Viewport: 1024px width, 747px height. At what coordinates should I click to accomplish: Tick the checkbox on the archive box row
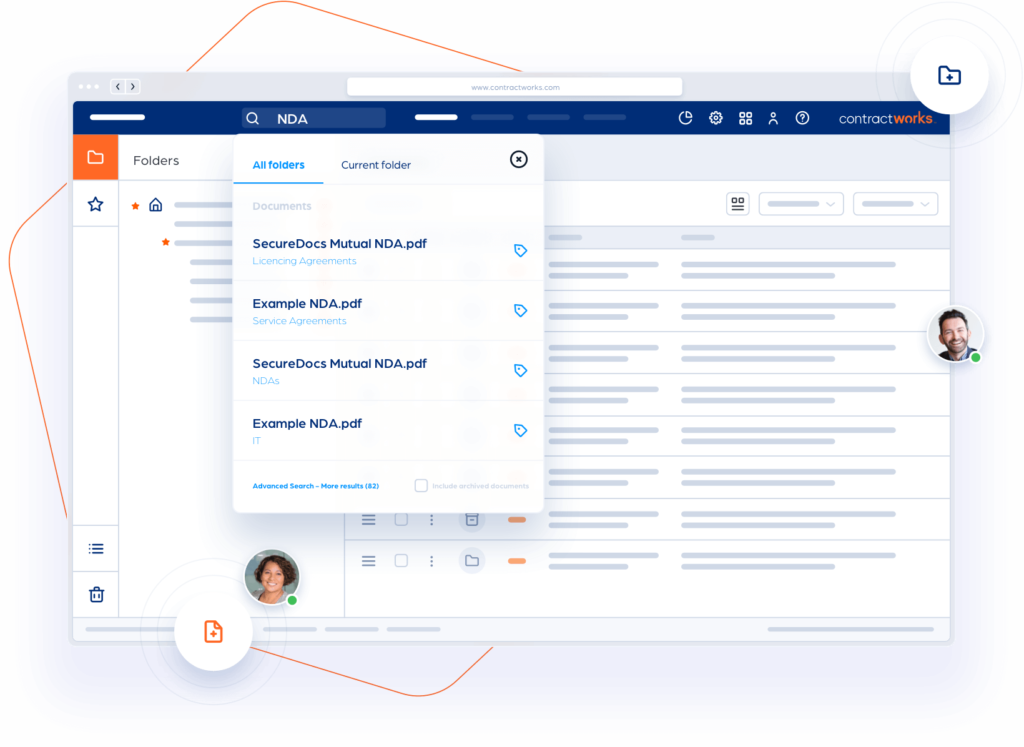[401, 519]
